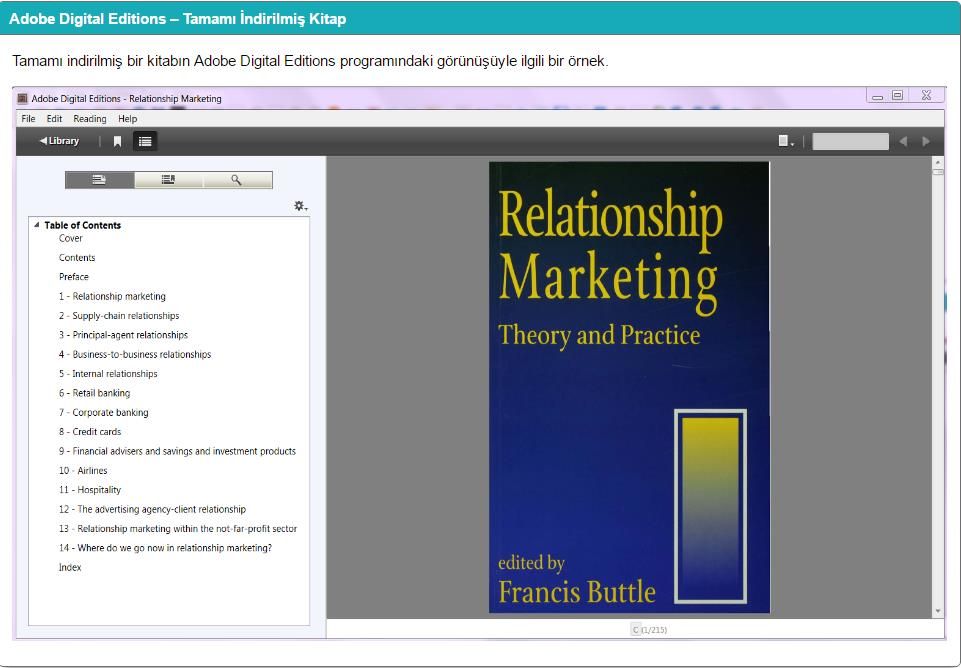Open the page view mode dropdown
The width and height of the screenshot is (961, 668).
click(786, 142)
